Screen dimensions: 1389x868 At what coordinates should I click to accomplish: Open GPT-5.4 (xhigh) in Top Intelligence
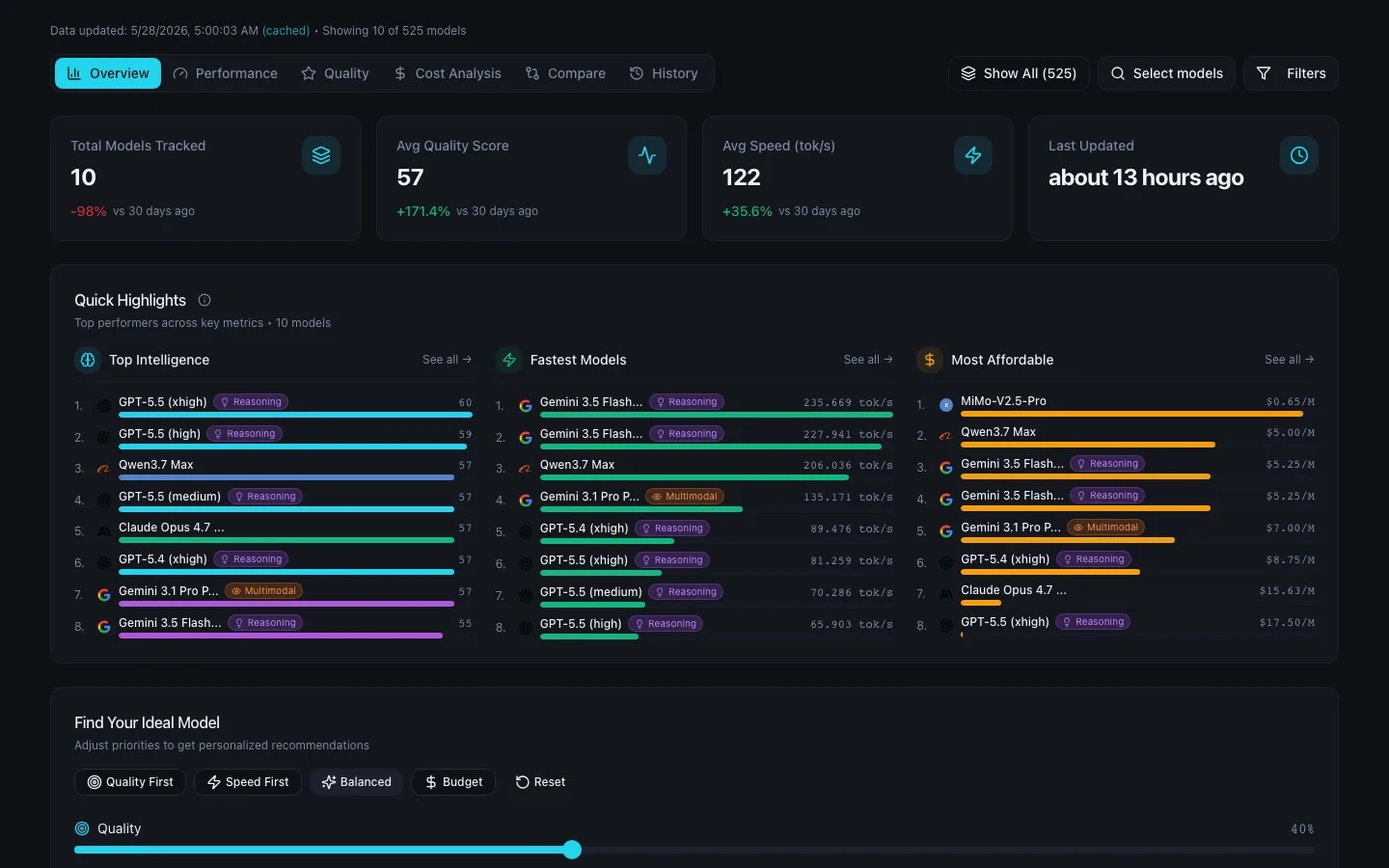[163, 559]
